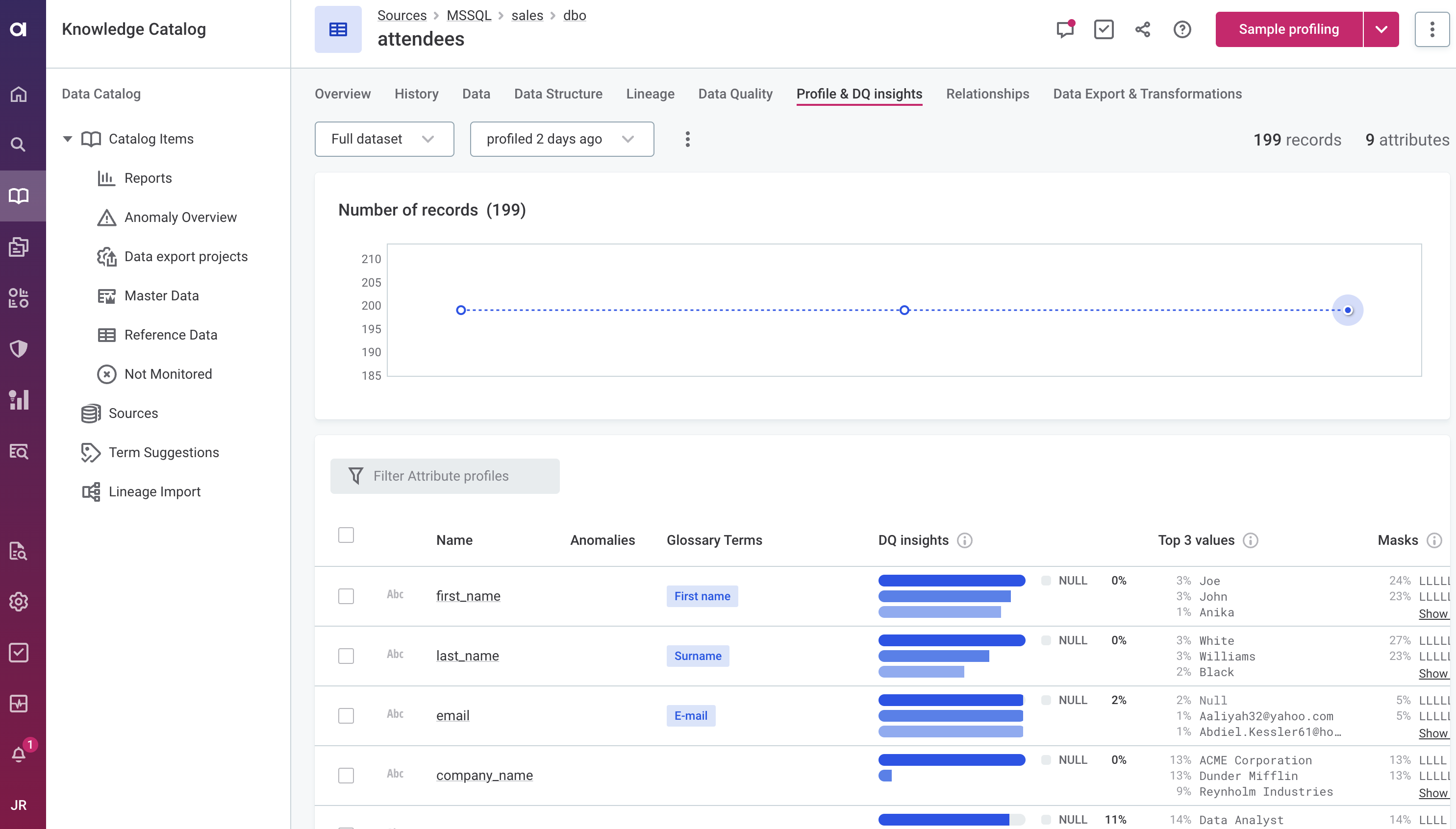Viewport: 1456px width, 829px height.
Task: Select all attributes with the header checkbox
Action: (x=346, y=535)
